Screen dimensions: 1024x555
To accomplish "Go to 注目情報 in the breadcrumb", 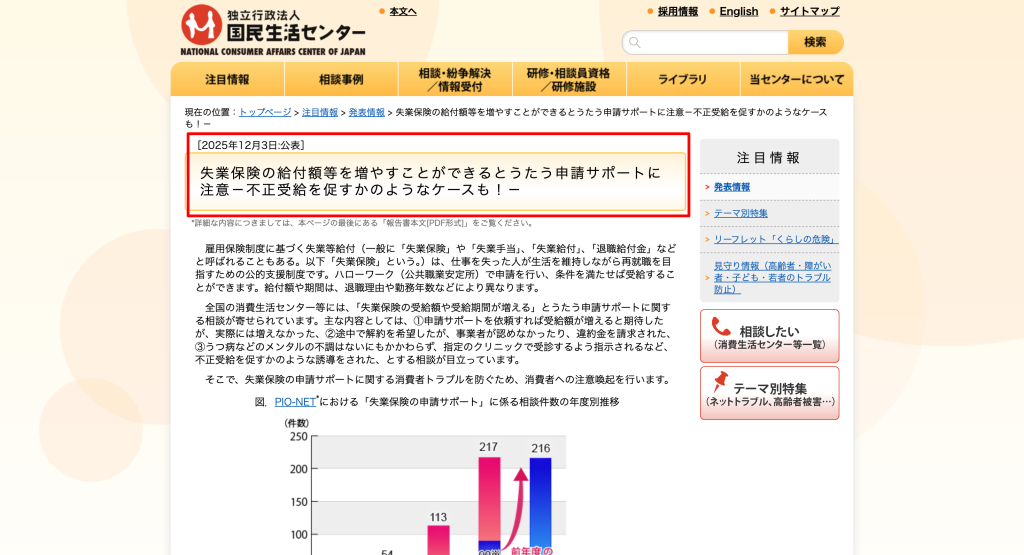I will click(x=320, y=112).
